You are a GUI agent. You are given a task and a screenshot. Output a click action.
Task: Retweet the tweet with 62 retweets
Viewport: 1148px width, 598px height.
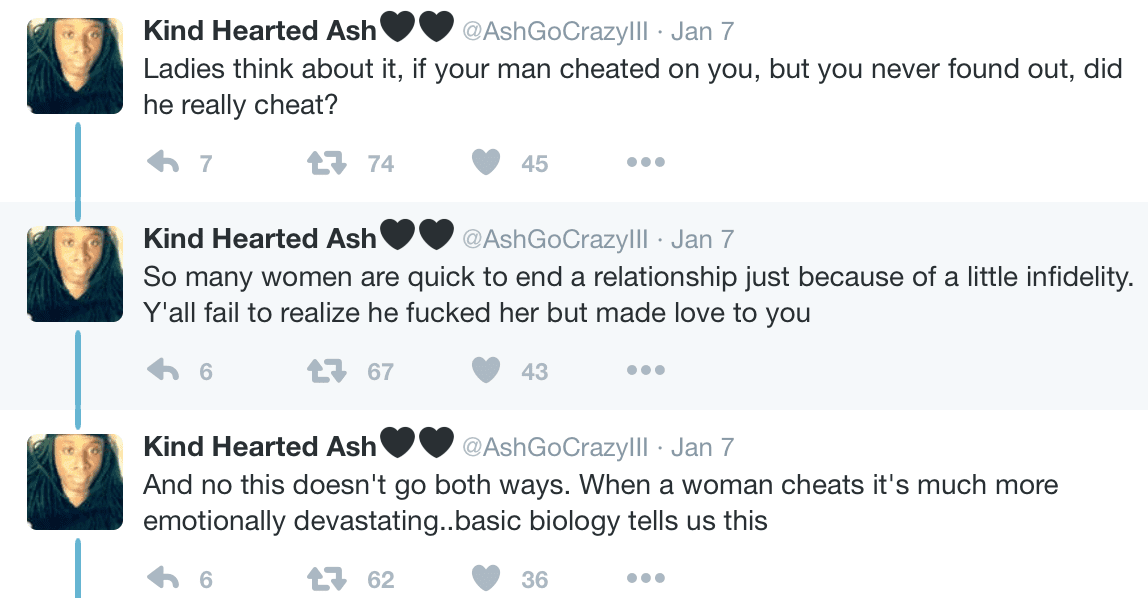tap(324, 579)
